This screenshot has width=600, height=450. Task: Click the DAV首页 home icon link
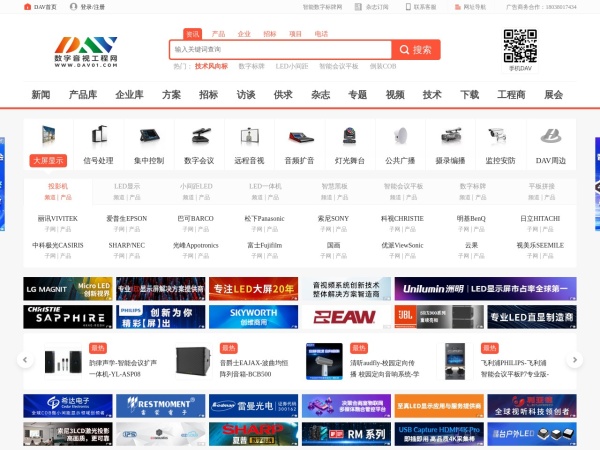tap(40, 7)
